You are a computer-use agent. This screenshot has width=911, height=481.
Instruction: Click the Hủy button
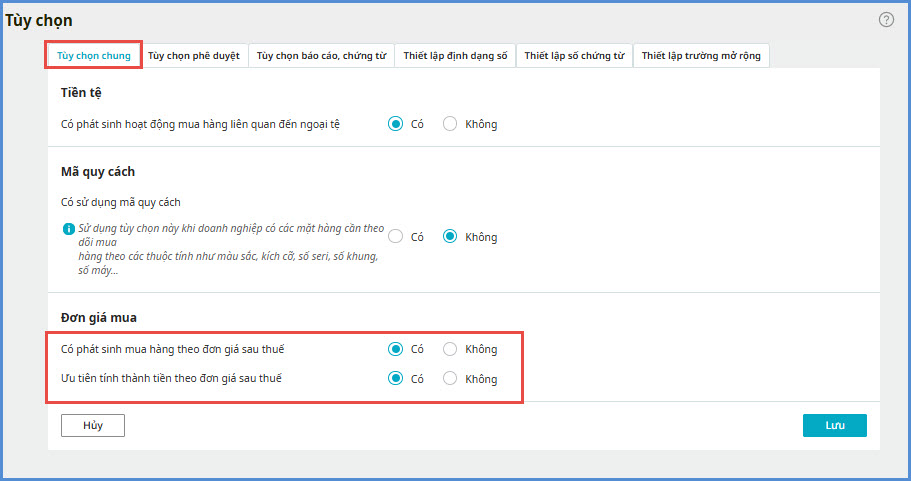tap(93, 425)
